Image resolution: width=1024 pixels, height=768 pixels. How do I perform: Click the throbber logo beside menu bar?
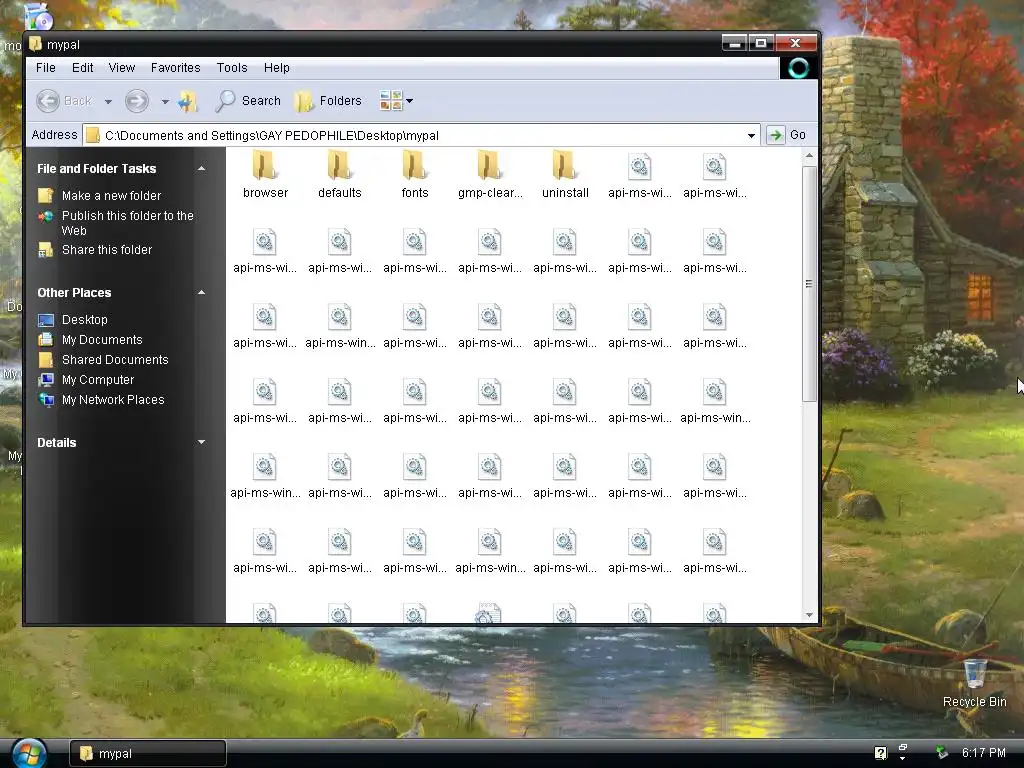coord(798,68)
